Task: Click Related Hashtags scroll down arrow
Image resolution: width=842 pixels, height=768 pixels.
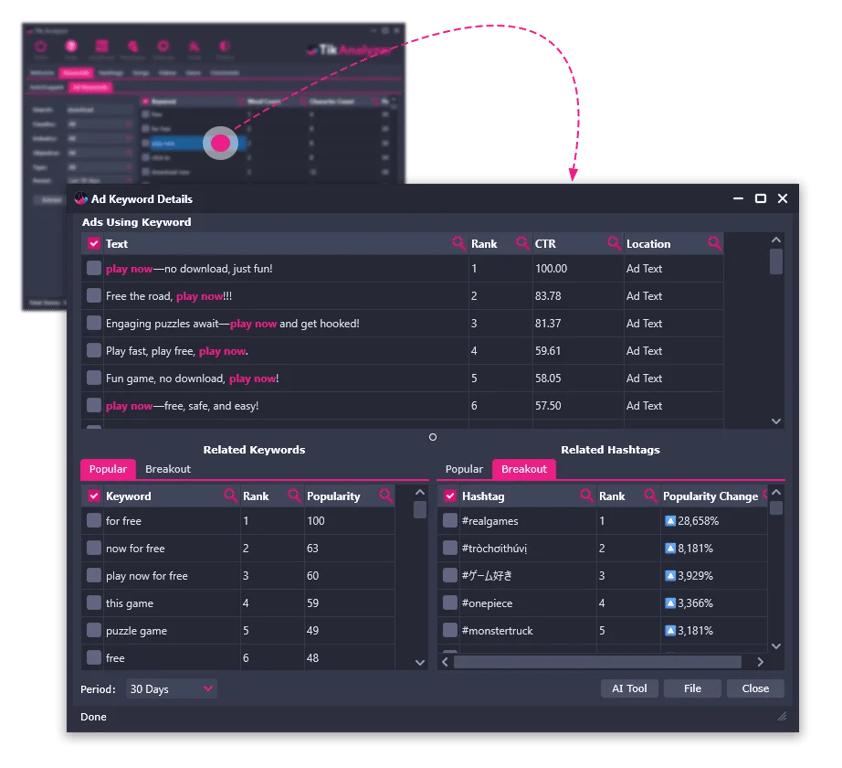Action: click(776, 646)
